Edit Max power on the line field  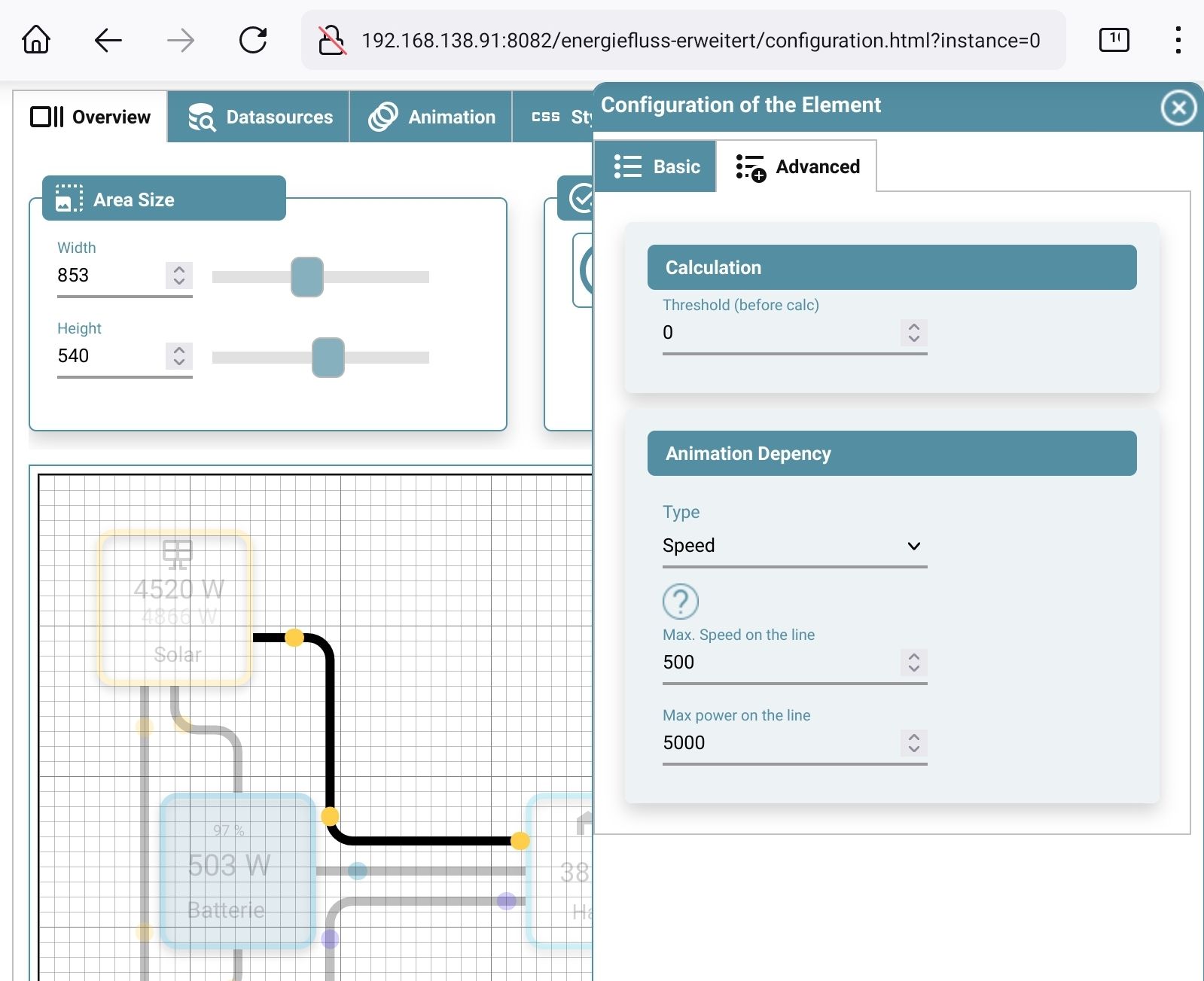(780, 743)
